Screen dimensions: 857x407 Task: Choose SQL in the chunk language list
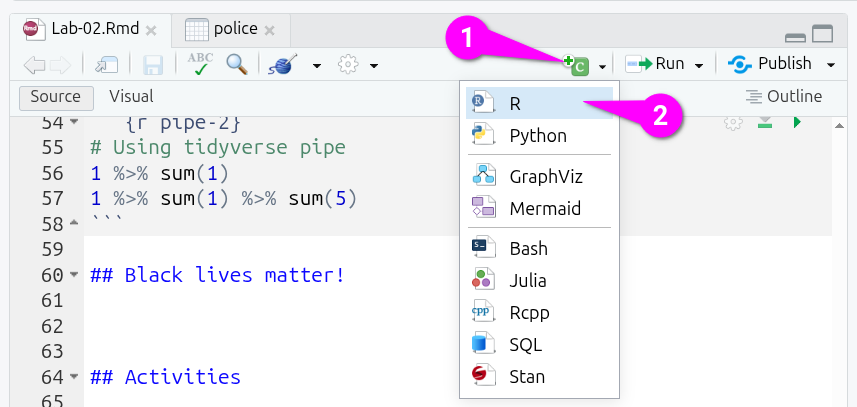525,344
